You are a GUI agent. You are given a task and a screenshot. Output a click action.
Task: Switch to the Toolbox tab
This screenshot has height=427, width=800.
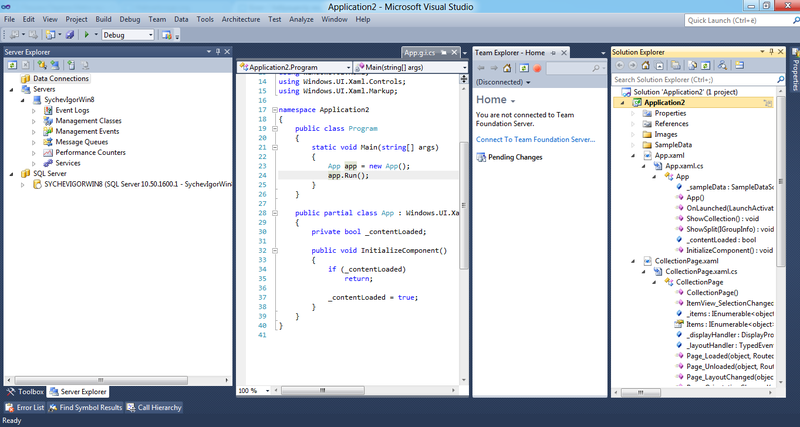(26, 392)
